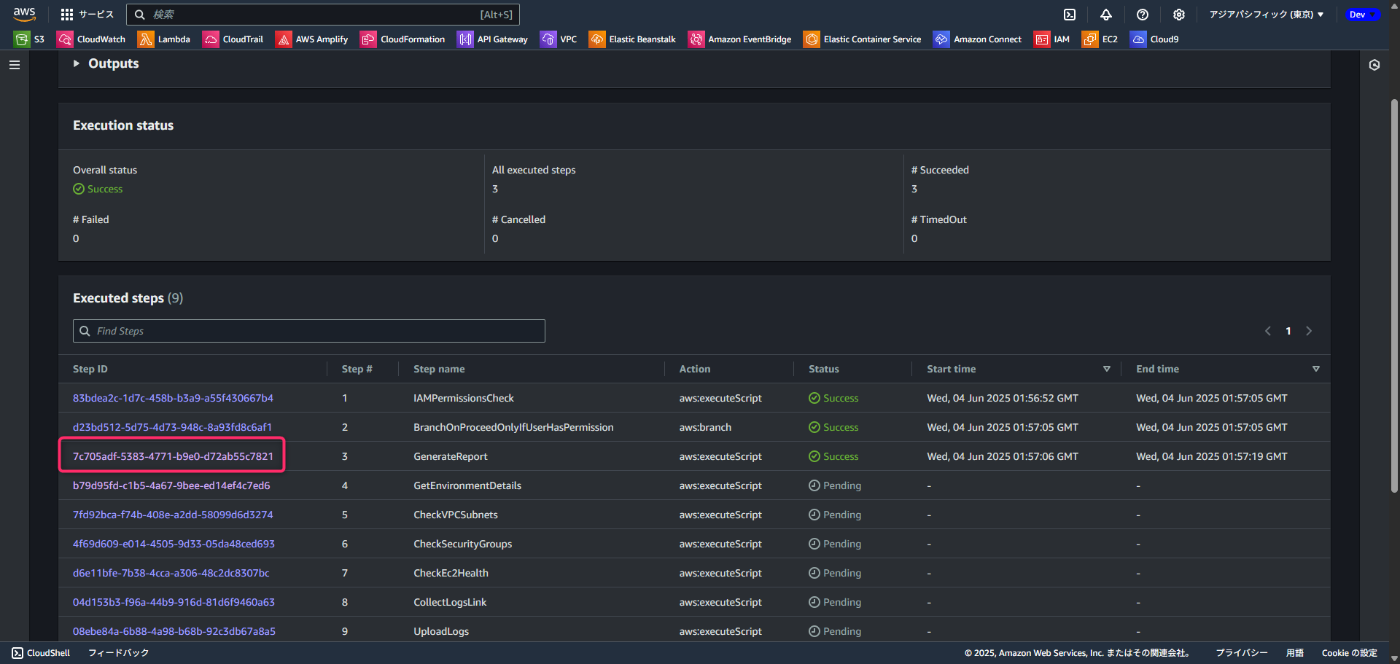Open the Asia Pacific (Tokyo) region dropdown
Screen dimensions: 1400x664
[1266, 15]
